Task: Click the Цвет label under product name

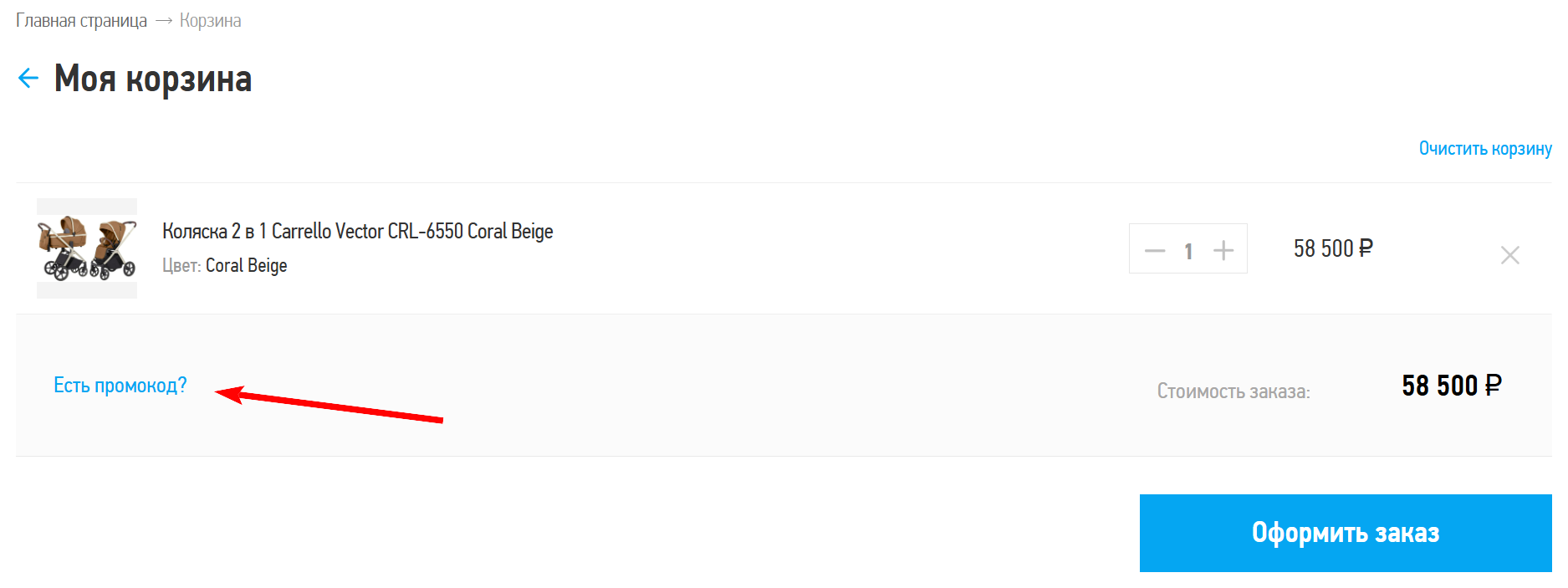Action: click(x=181, y=266)
